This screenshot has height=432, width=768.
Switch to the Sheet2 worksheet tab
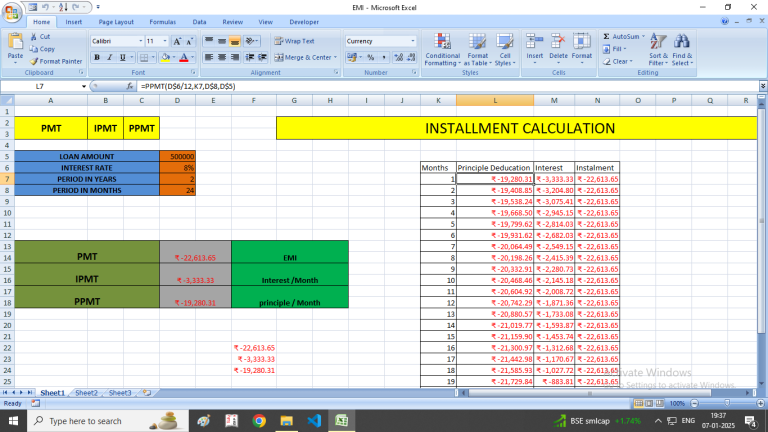(86, 393)
